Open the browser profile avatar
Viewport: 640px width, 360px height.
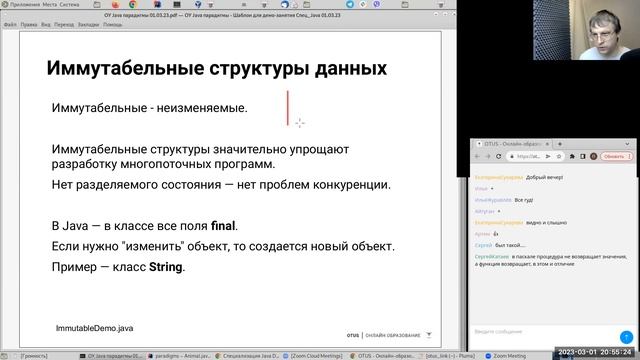(x=593, y=156)
